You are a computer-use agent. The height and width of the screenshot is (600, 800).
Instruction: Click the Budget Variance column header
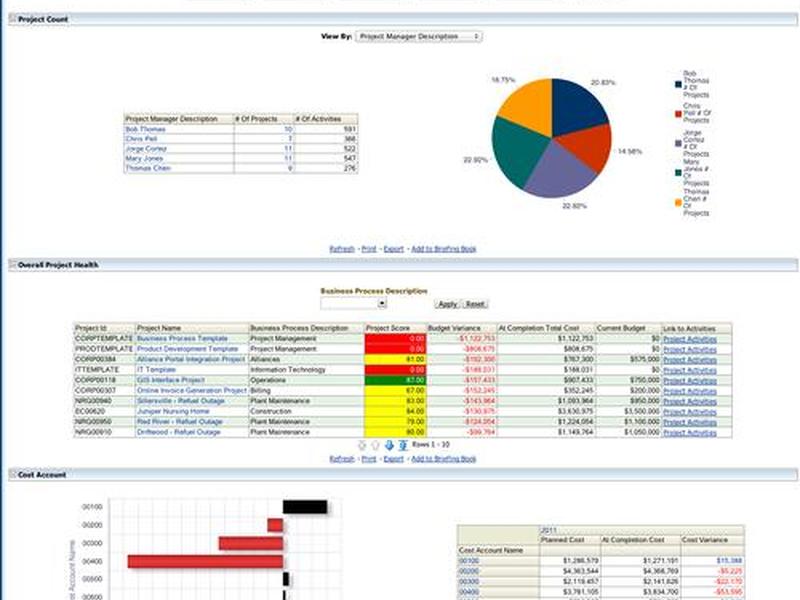pyautogui.click(x=462, y=328)
